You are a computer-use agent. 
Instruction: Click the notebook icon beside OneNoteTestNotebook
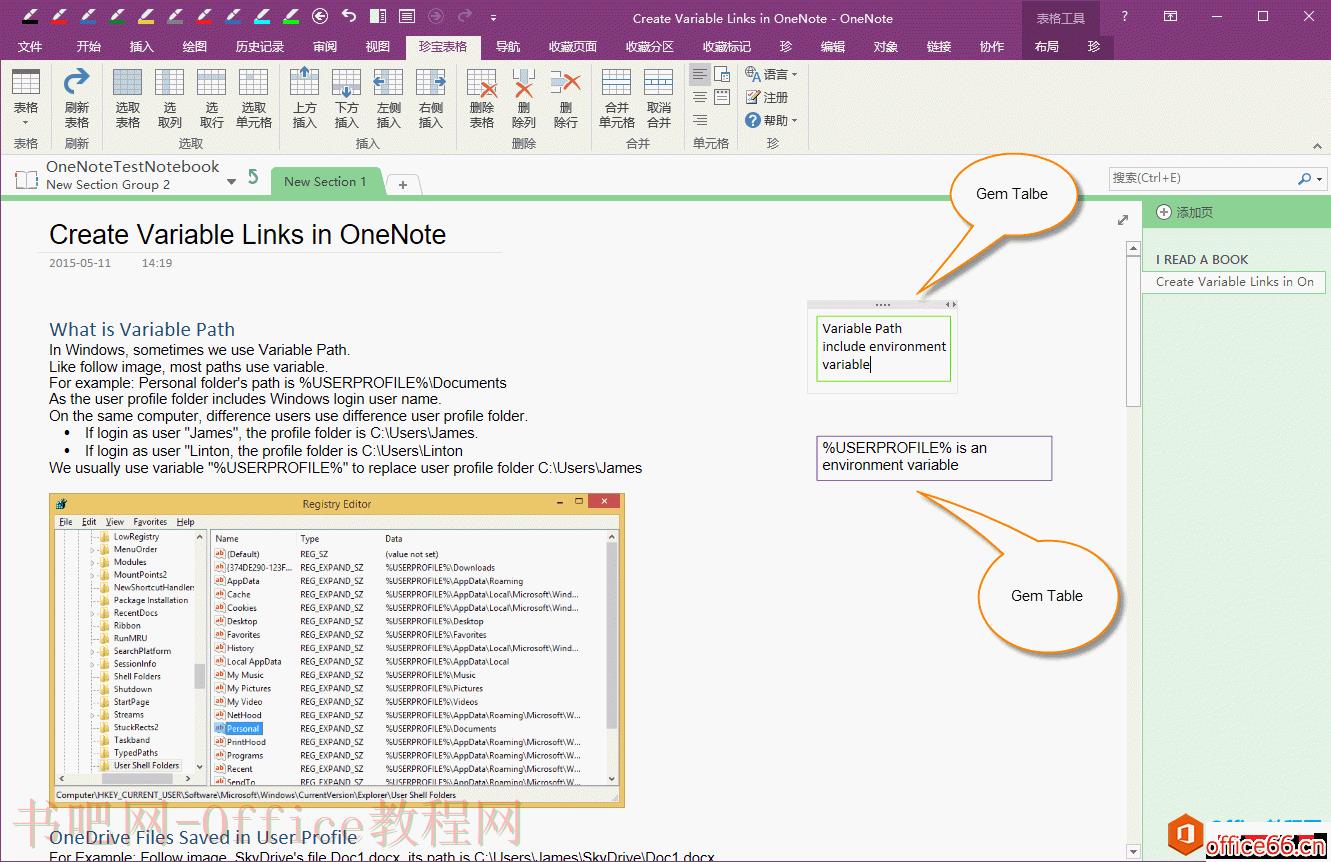pos(26,179)
